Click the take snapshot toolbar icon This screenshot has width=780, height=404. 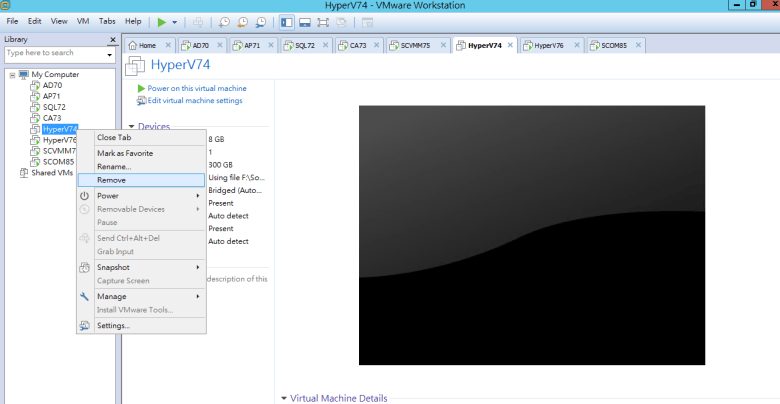point(227,21)
